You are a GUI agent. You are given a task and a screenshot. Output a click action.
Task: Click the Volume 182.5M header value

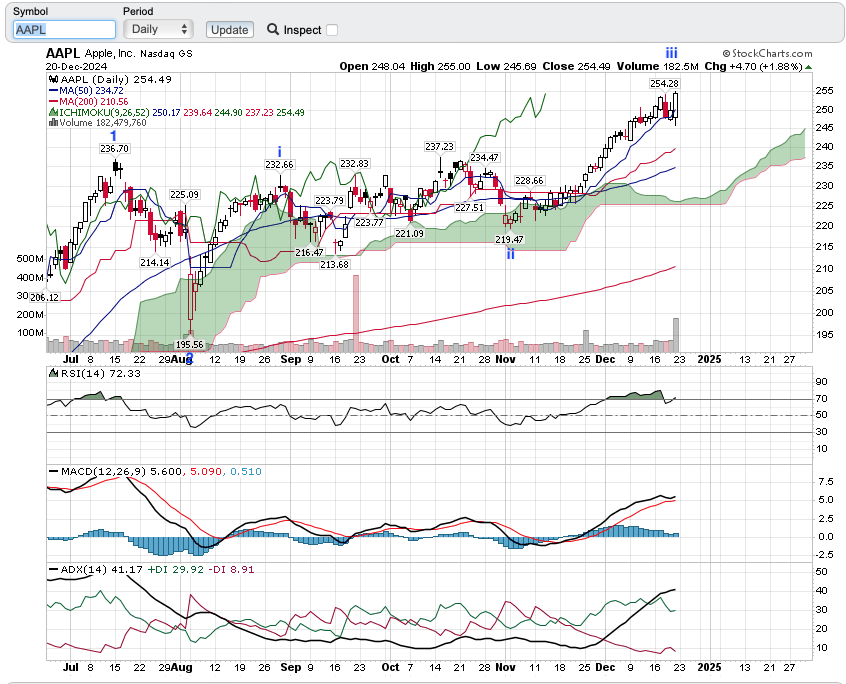[x=658, y=66]
